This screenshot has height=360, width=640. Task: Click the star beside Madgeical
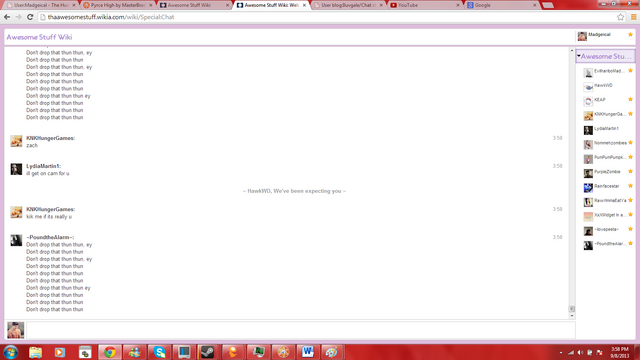click(x=630, y=35)
